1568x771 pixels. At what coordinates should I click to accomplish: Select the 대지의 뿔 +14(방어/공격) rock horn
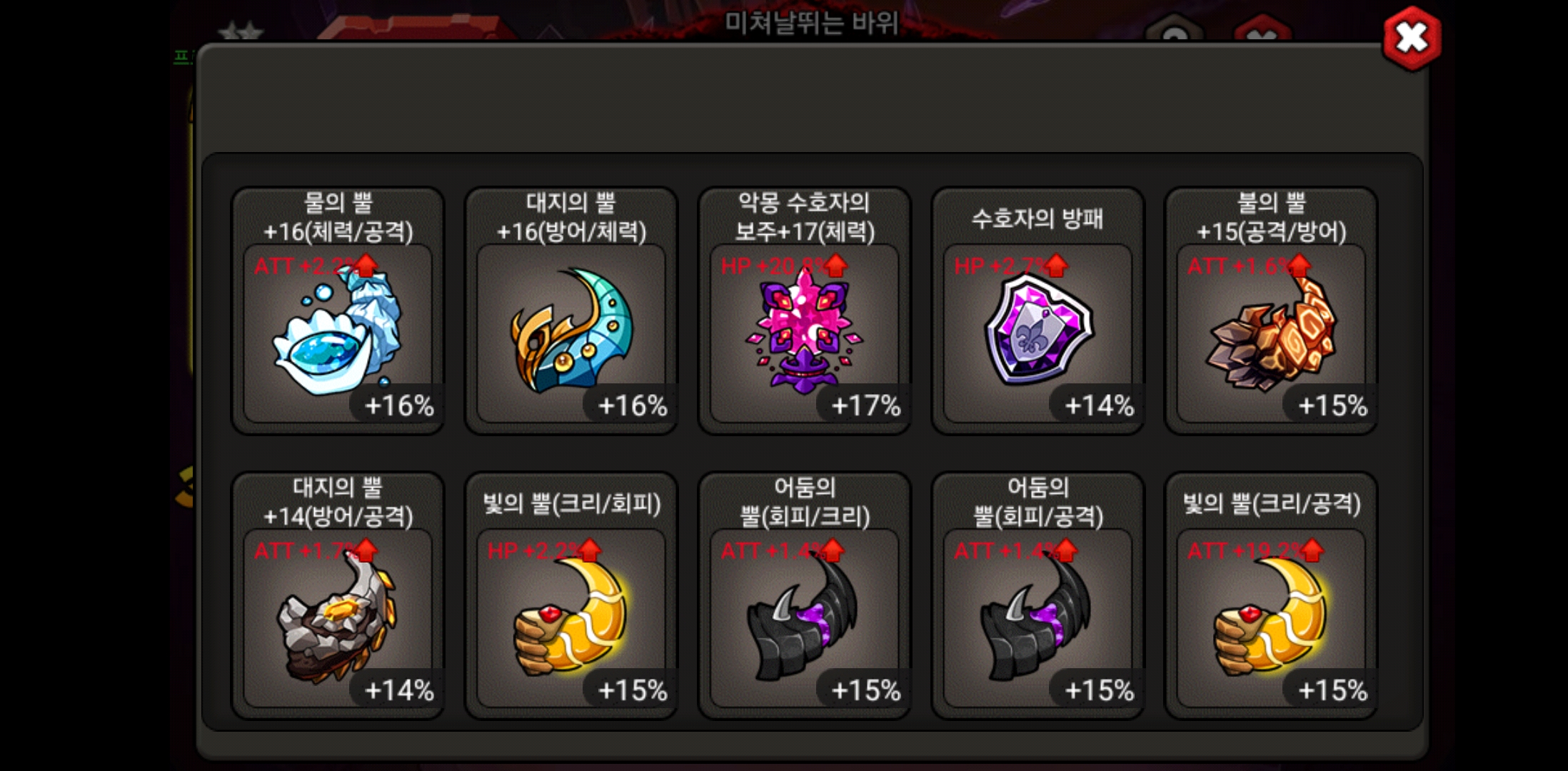338,596
